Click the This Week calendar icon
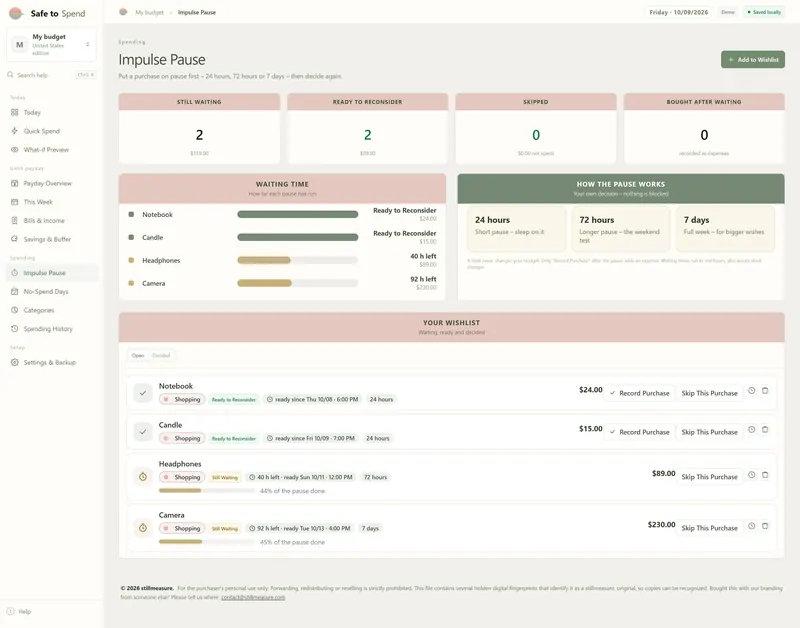This screenshot has height=628, width=800. pos(14,202)
